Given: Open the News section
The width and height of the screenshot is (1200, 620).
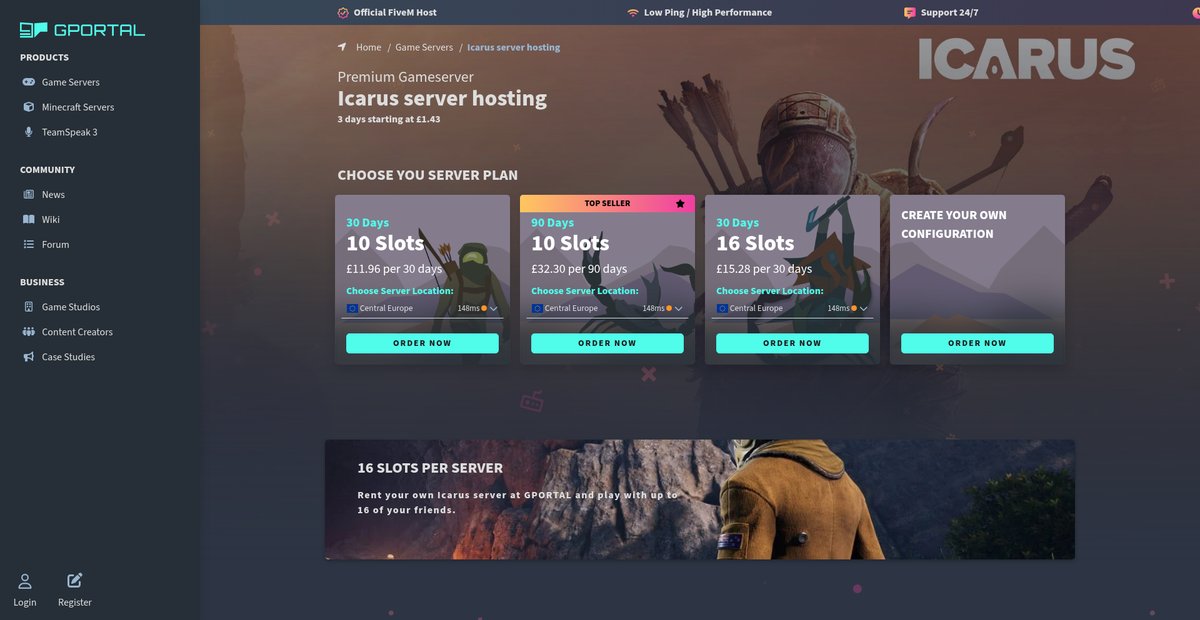Looking at the screenshot, I should [x=53, y=194].
